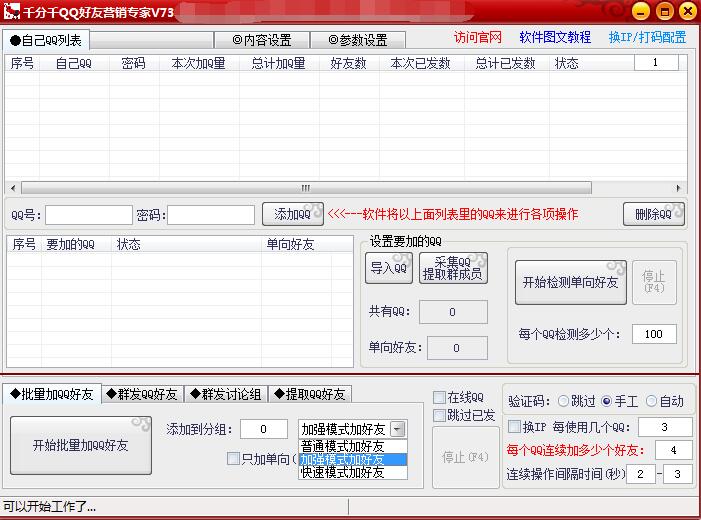Click the page number field showing 1
This screenshot has height=520, width=701.
coord(656,63)
